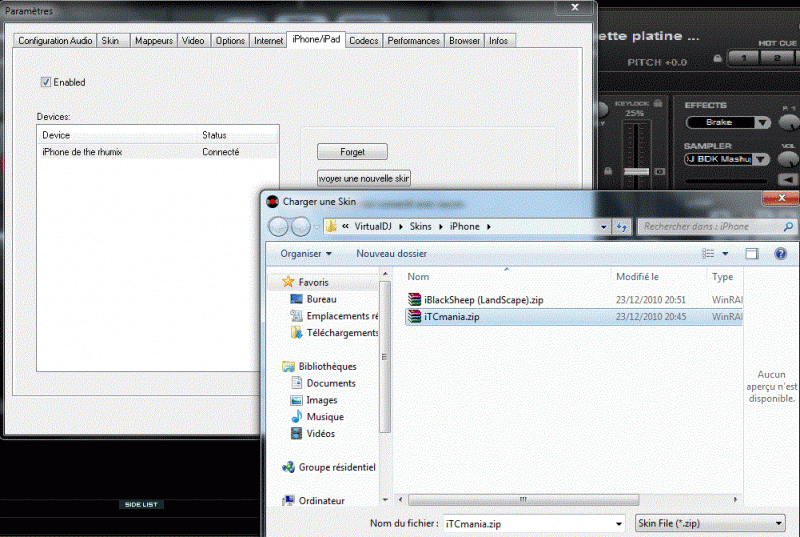The height and width of the screenshot is (537, 800).
Task: Expand the Effects Brake dropdown
Action: 762,123
